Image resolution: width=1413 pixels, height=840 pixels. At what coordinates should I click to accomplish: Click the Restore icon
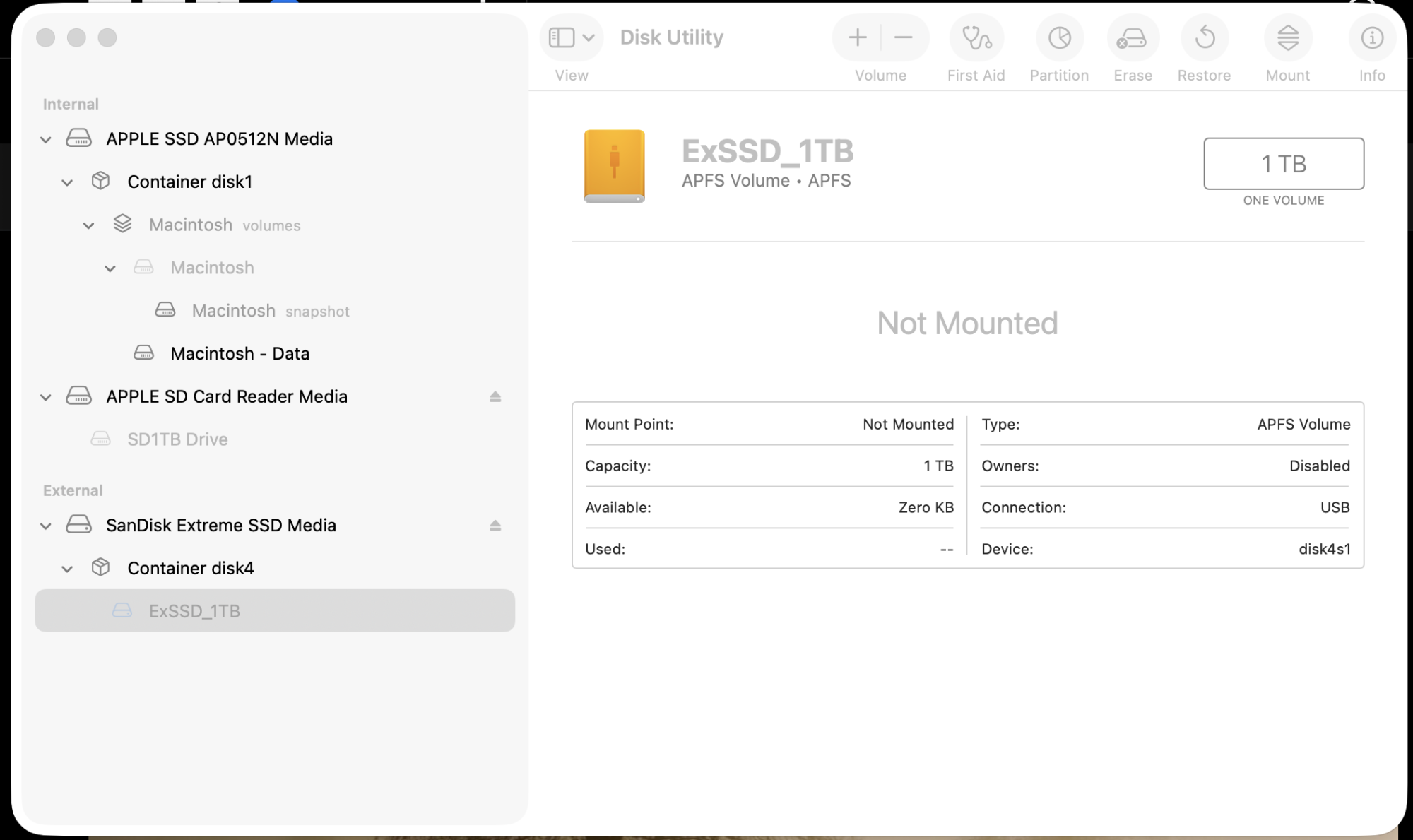pos(1205,38)
